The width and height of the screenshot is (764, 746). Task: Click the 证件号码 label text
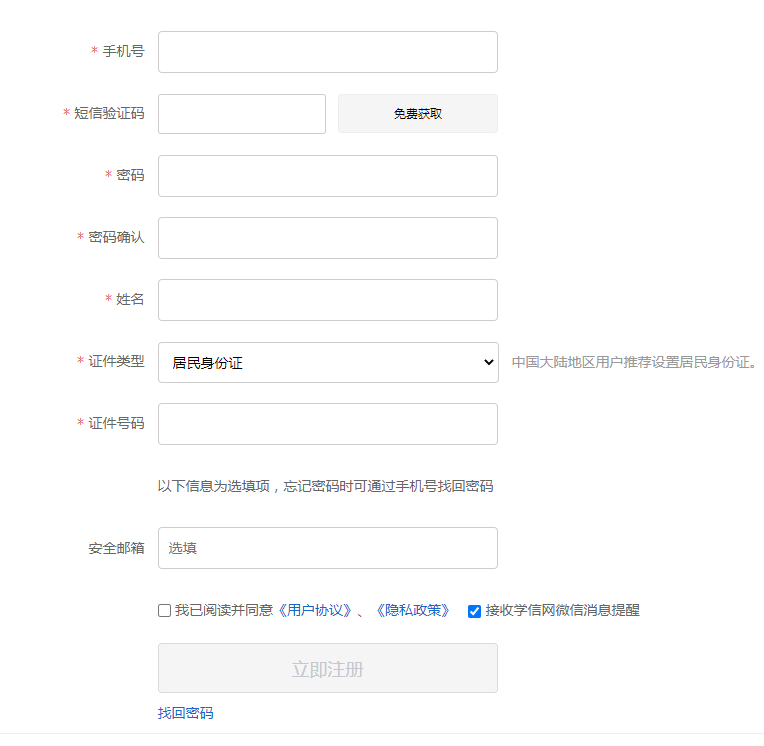coord(116,423)
